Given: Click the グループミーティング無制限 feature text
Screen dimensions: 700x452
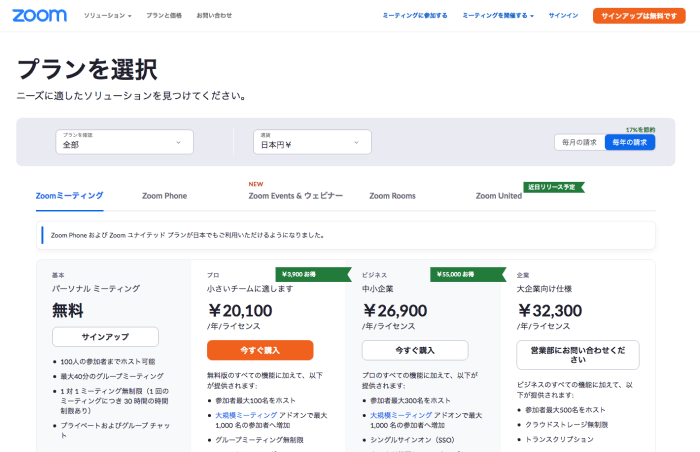Looking at the screenshot, I should tap(259, 439).
